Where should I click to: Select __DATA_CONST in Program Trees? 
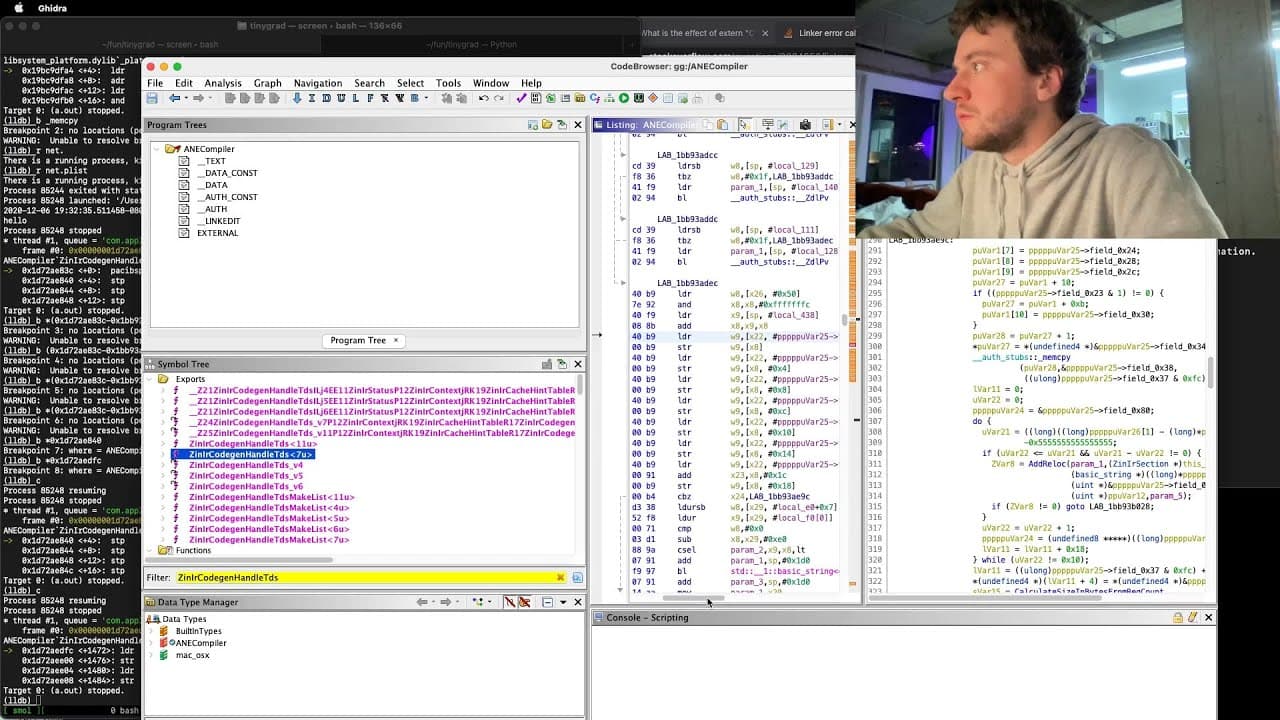pyautogui.click(x=227, y=173)
